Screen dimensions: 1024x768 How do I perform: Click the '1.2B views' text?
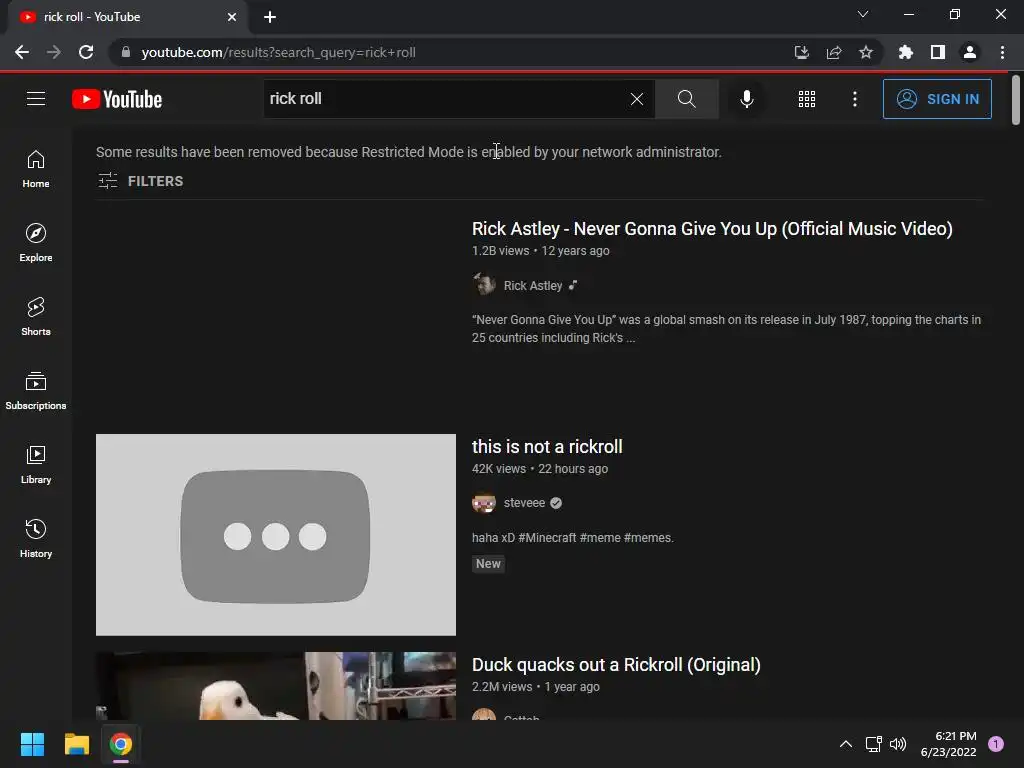[500, 251]
